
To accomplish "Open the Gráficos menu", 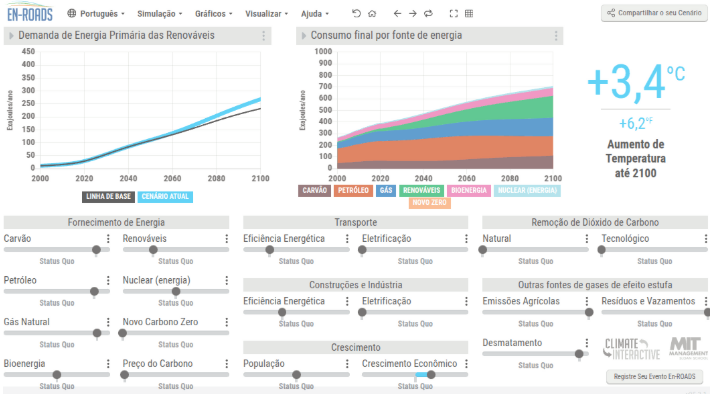I will [x=213, y=14].
